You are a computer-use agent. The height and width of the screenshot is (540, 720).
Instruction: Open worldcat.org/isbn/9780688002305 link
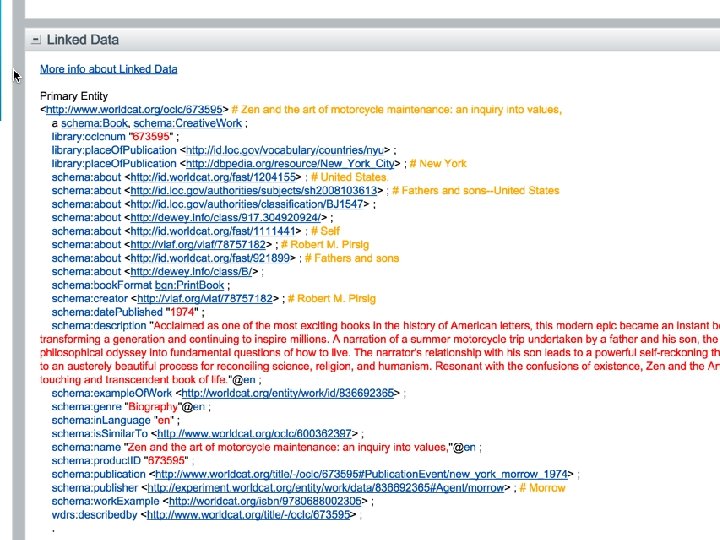[x=265, y=501]
